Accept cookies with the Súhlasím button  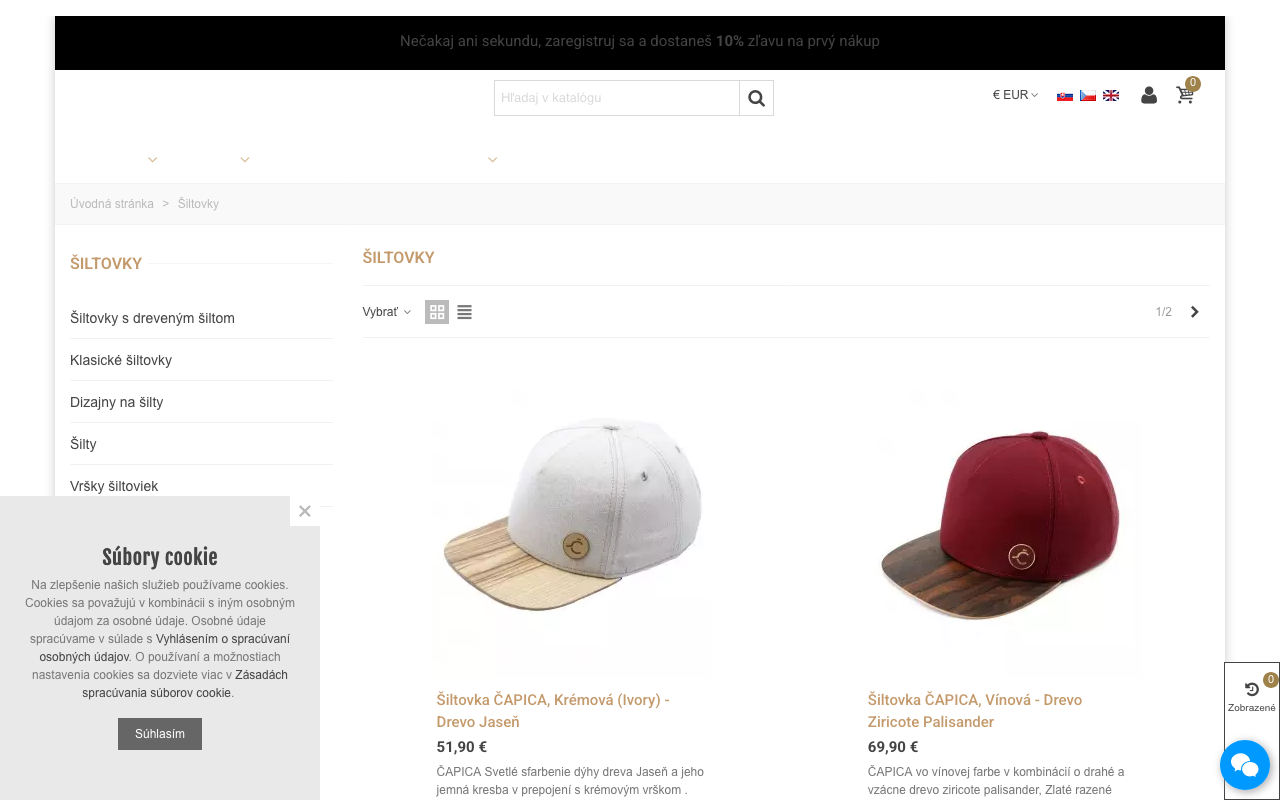tap(160, 734)
